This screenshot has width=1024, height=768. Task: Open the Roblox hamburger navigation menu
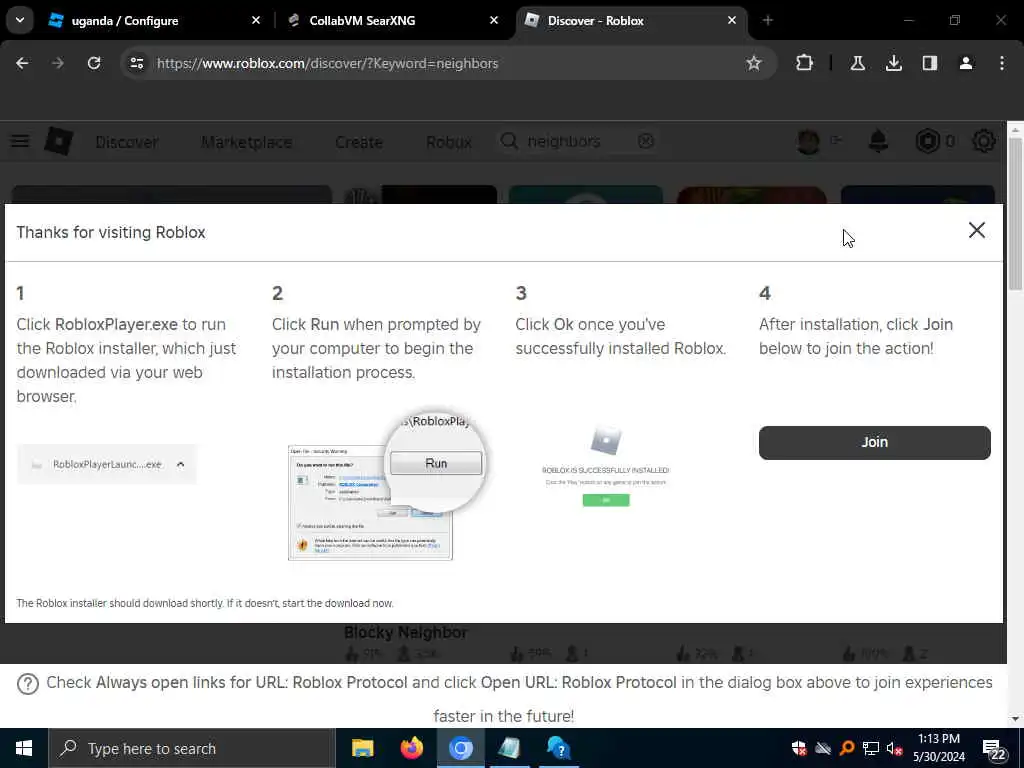(20, 141)
